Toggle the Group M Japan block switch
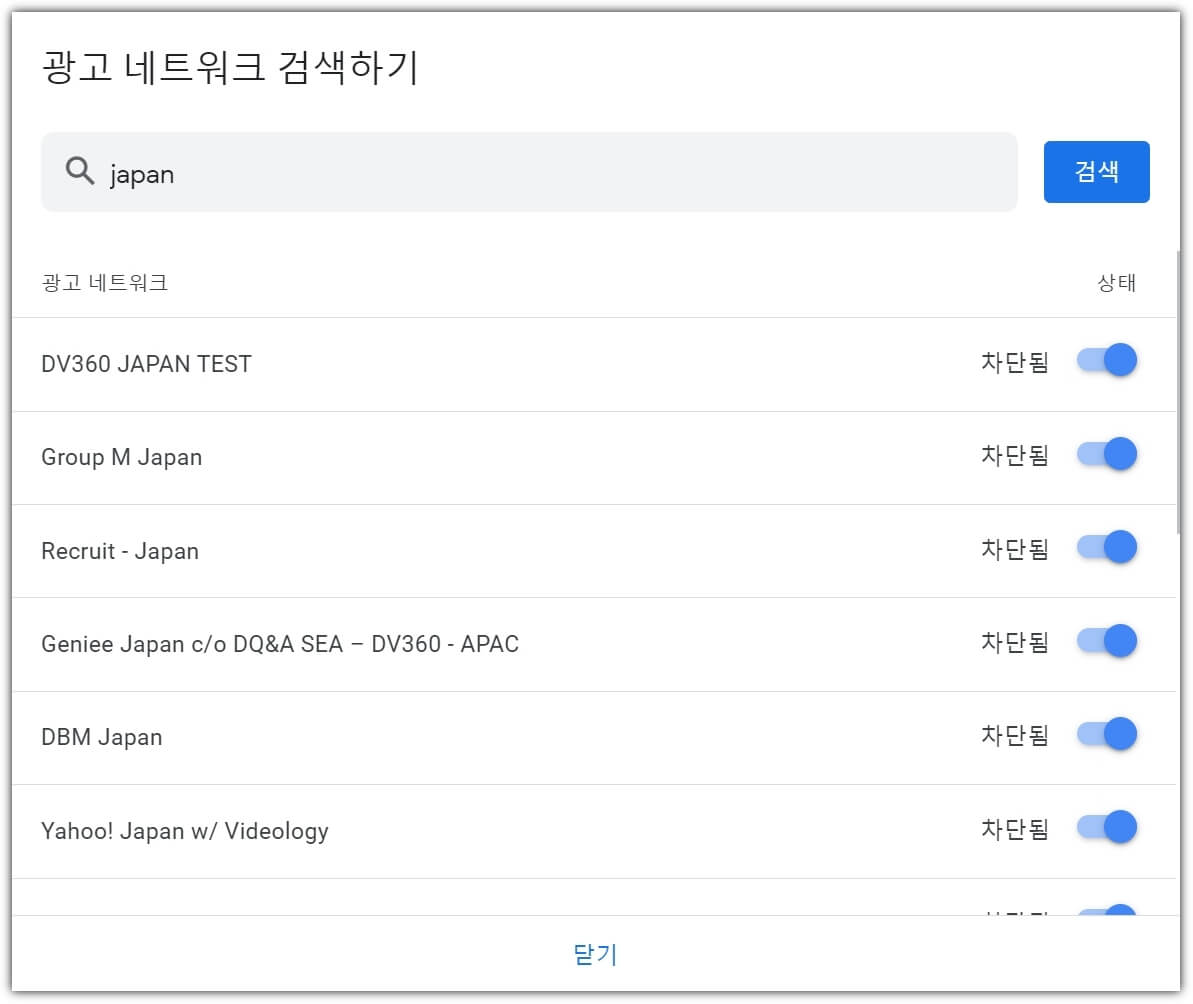Screen dimensions: 1193x1004 pos(1106,454)
